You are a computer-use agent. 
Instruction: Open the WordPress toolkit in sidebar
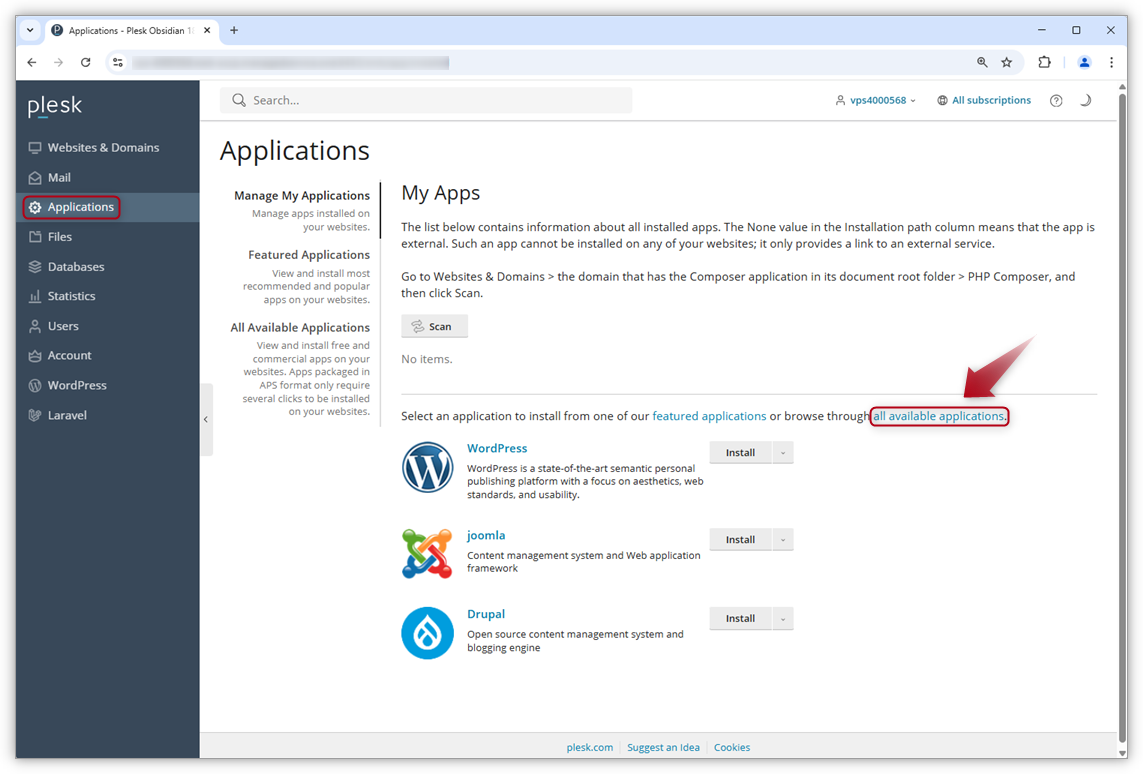point(77,385)
